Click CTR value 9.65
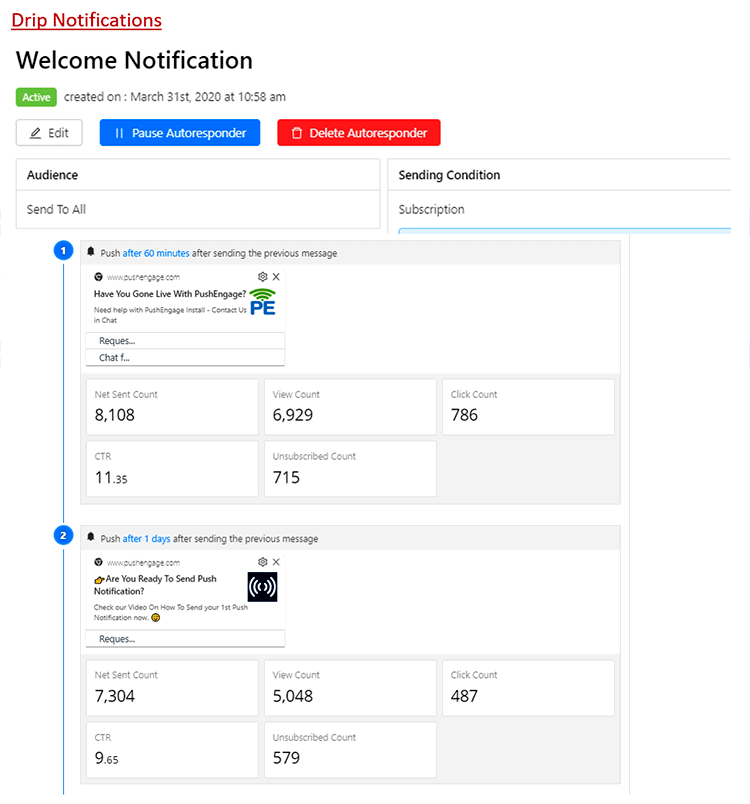750x804 pixels. 107,758
